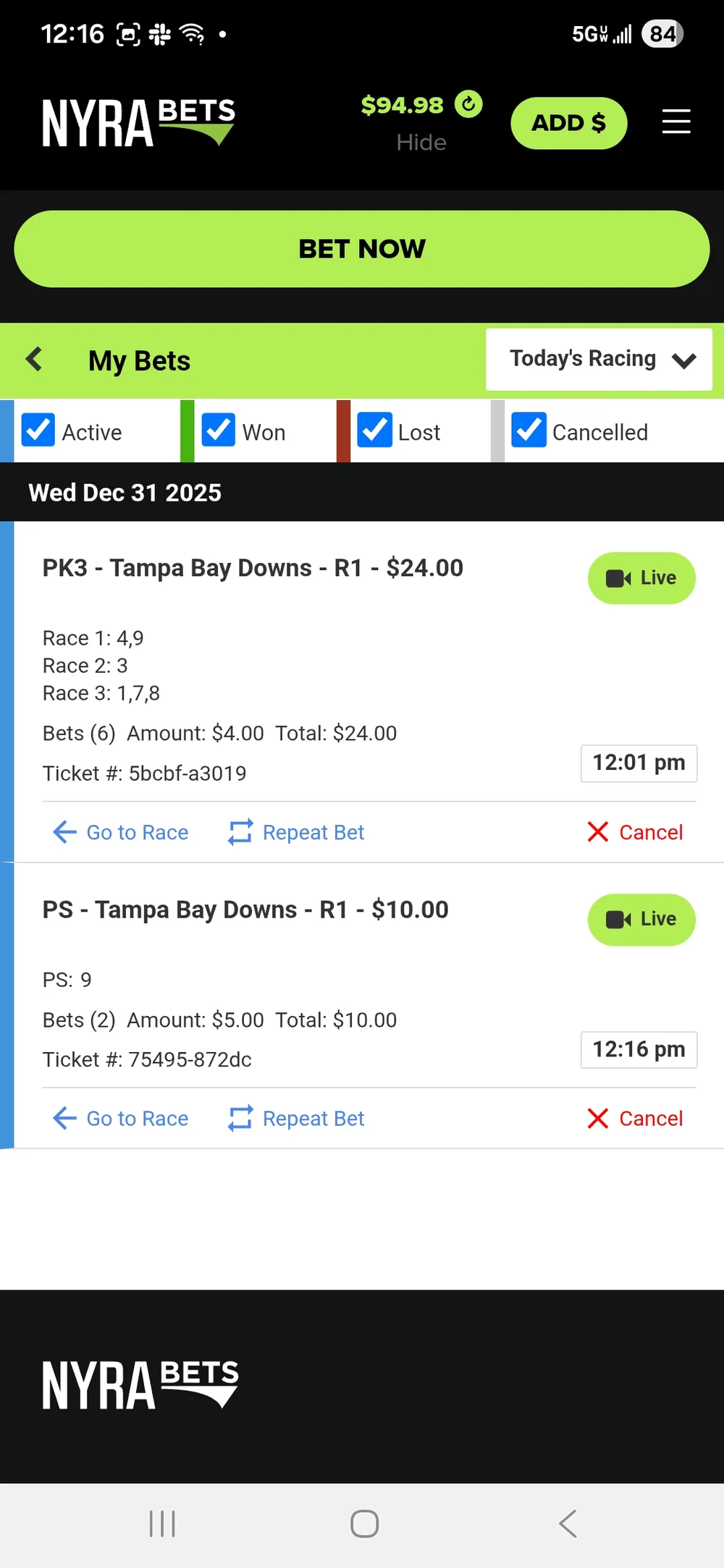Tap the back arrow beside My Bets
Viewport: 724px width, 1568px height.
point(34,359)
